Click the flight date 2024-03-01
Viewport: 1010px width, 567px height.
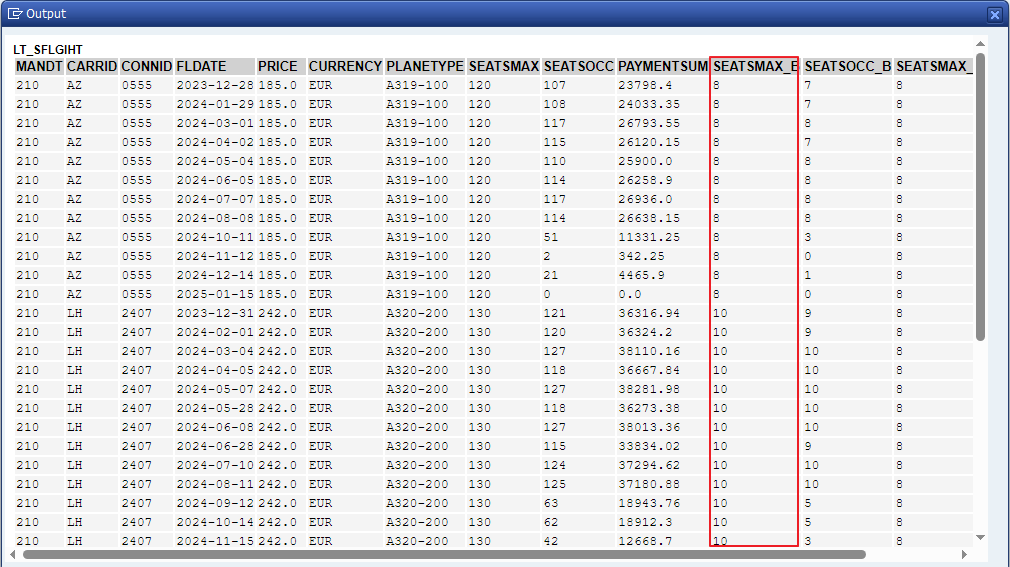pyautogui.click(x=215, y=123)
